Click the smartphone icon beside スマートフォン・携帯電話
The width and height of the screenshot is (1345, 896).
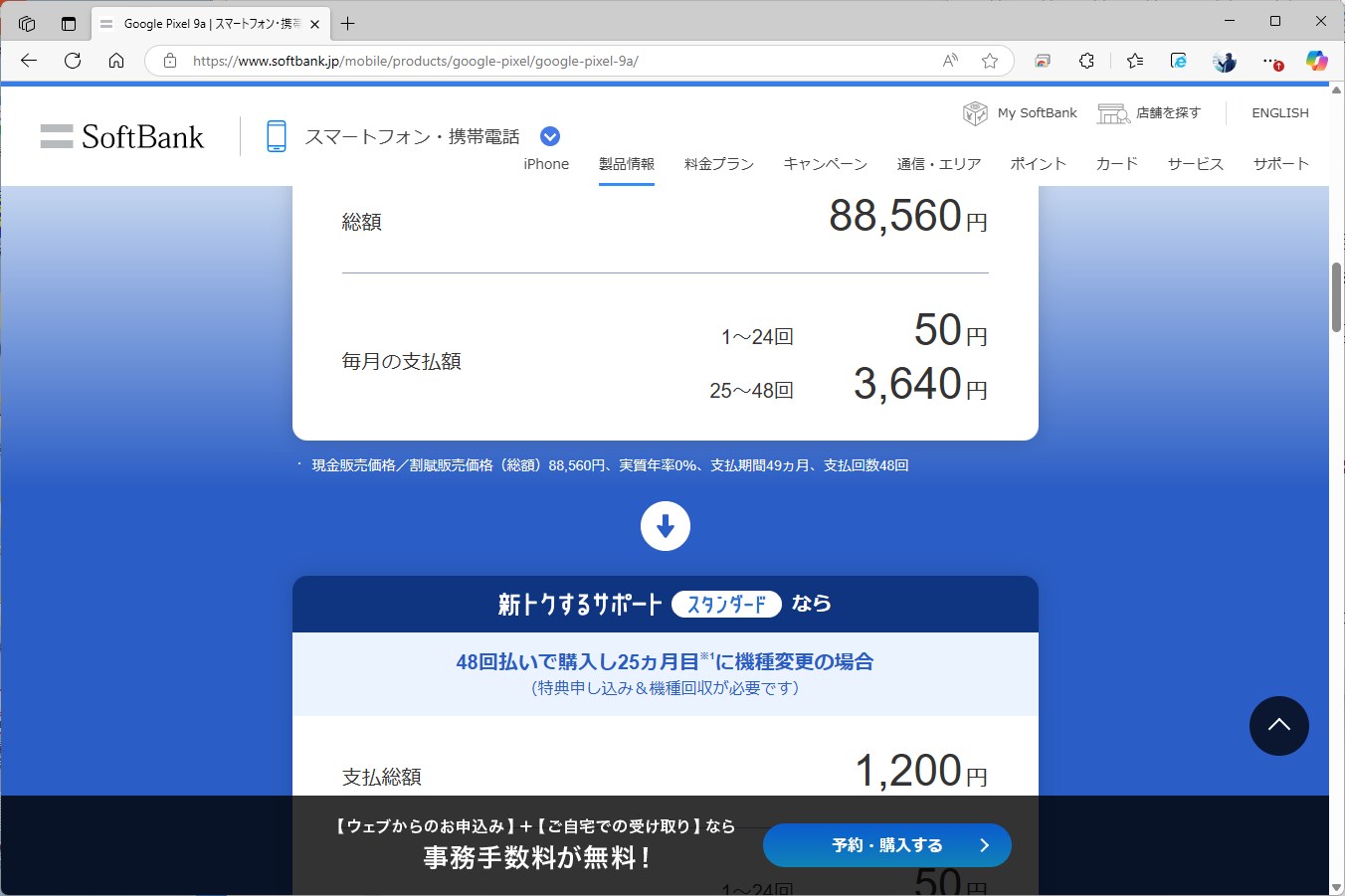pyautogui.click(x=277, y=136)
